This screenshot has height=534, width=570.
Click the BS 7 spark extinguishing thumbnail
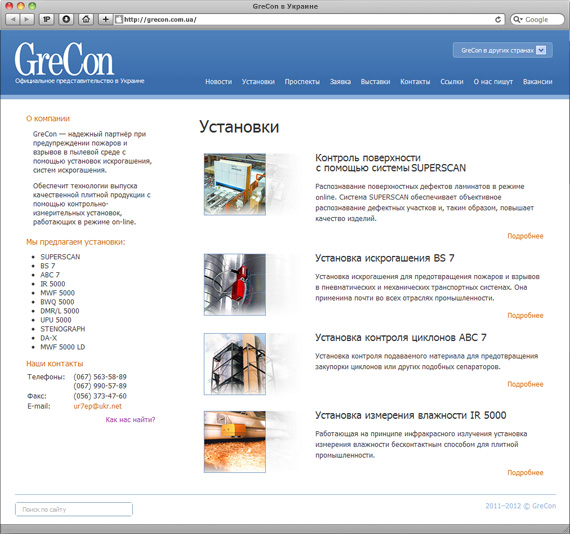[235, 285]
